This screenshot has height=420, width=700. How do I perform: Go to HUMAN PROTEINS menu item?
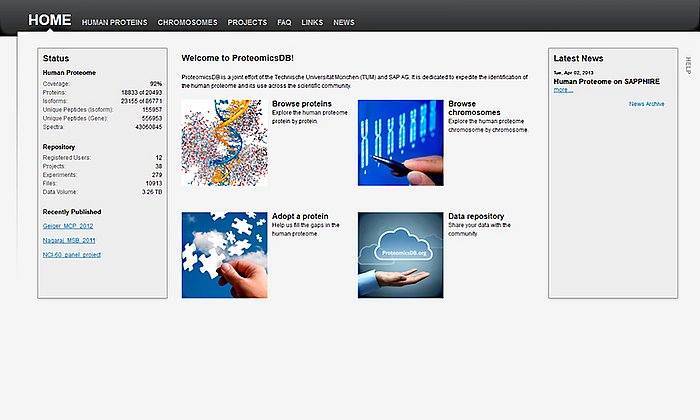pyautogui.click(x=115, y=22)
